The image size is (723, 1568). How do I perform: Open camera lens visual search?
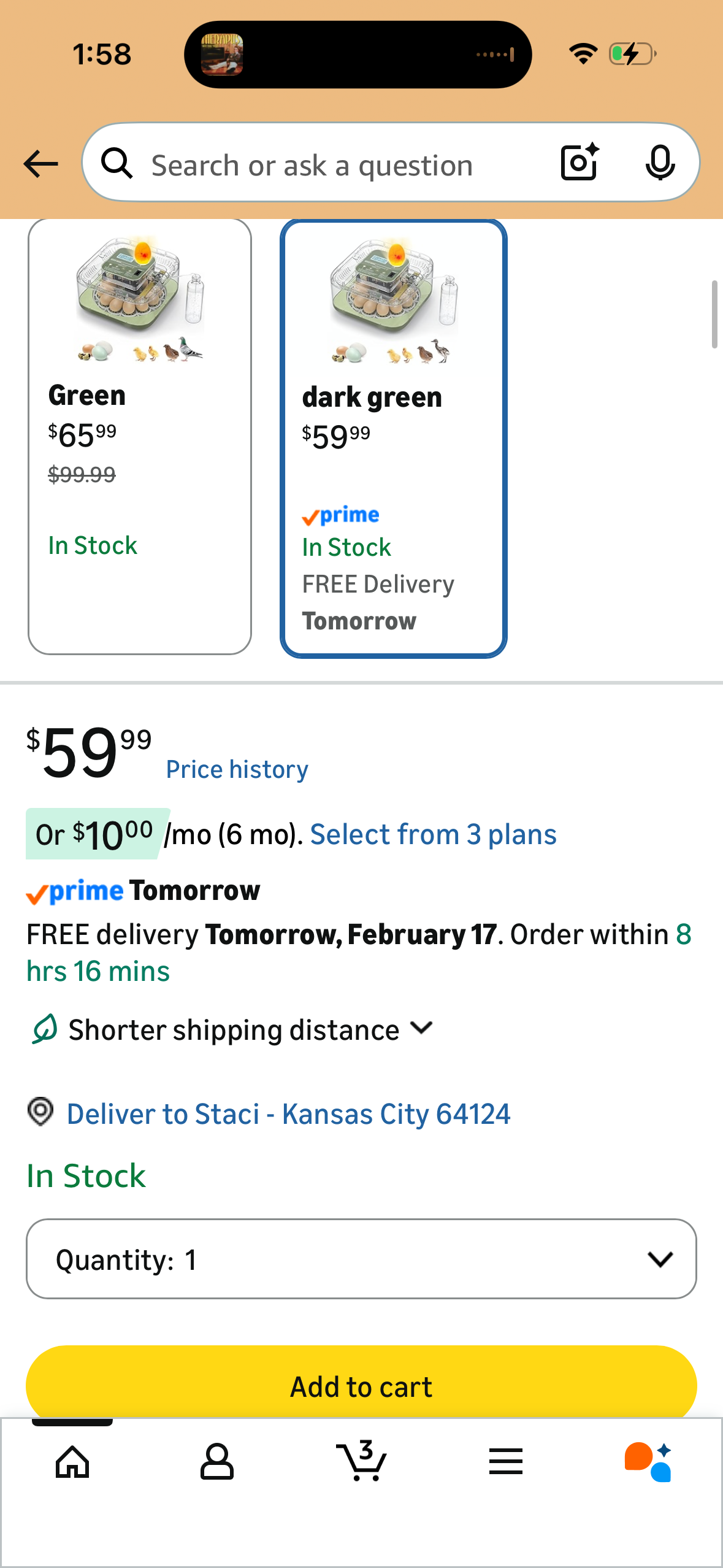click(580, 163)
